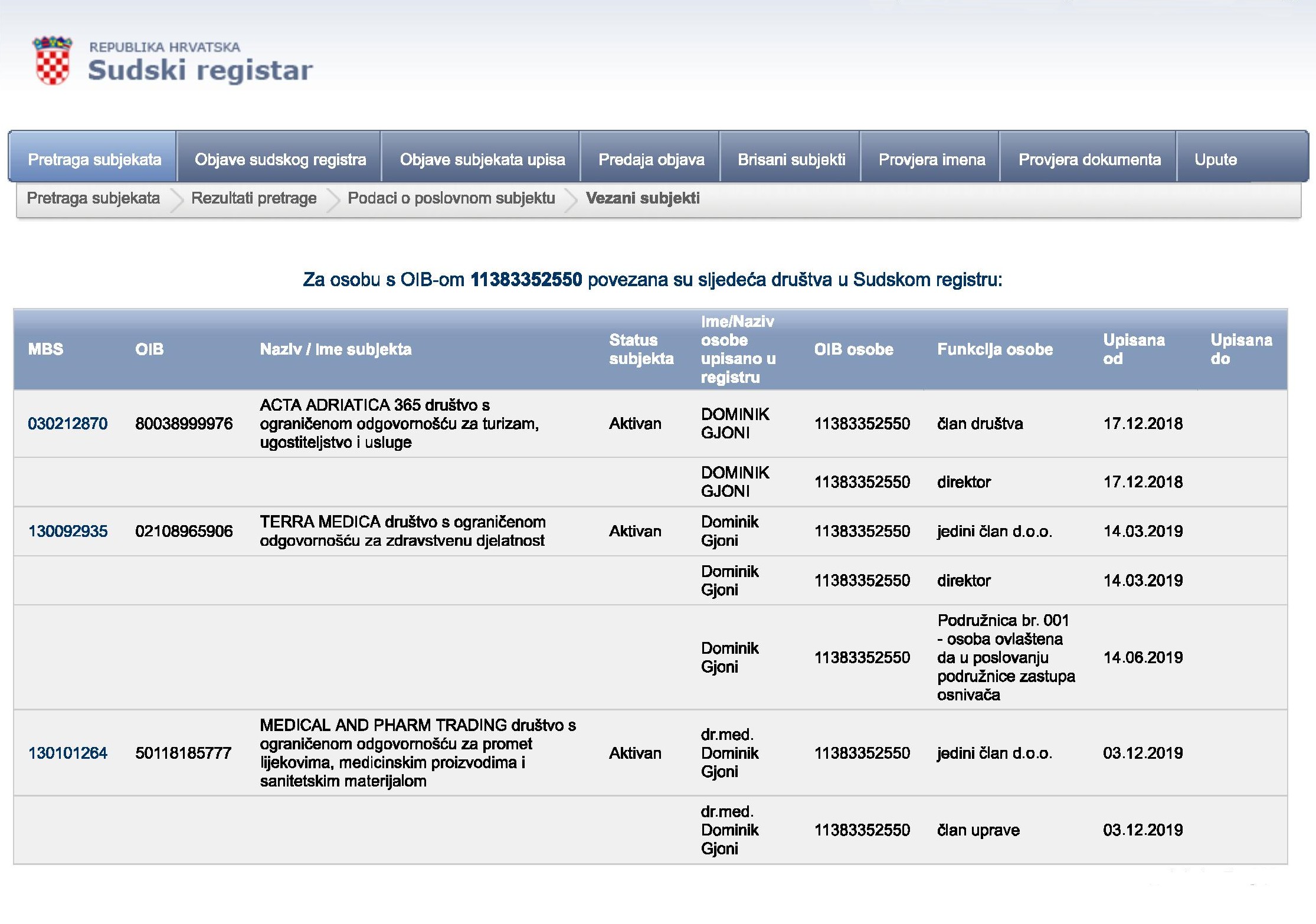Open the Provjera imena tab
This screenshot has height=924, width=1316.
click(x=931, y=159)
